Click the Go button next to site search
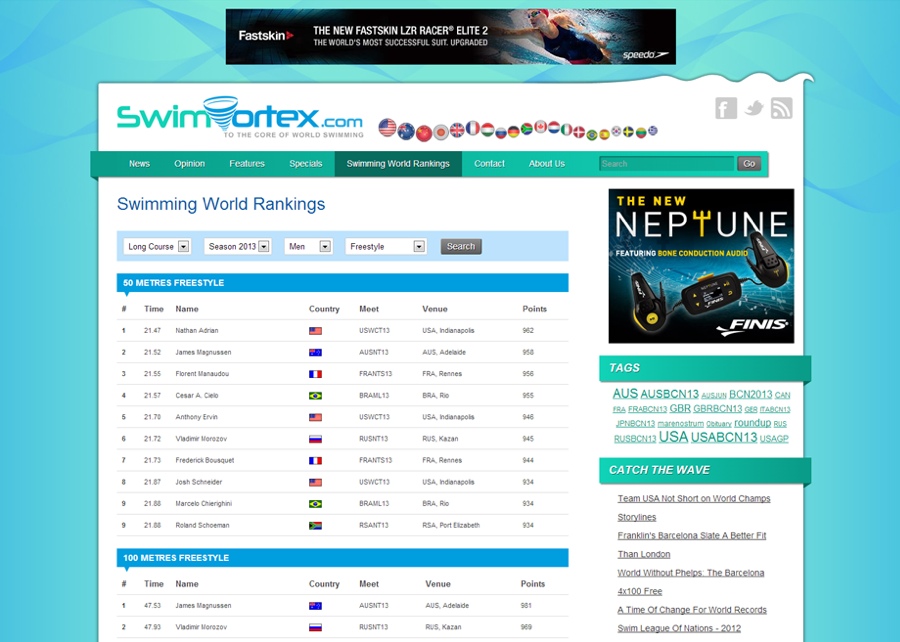This screenshot has height=642, width=900. pyautogui.click(x=749, y=164)
